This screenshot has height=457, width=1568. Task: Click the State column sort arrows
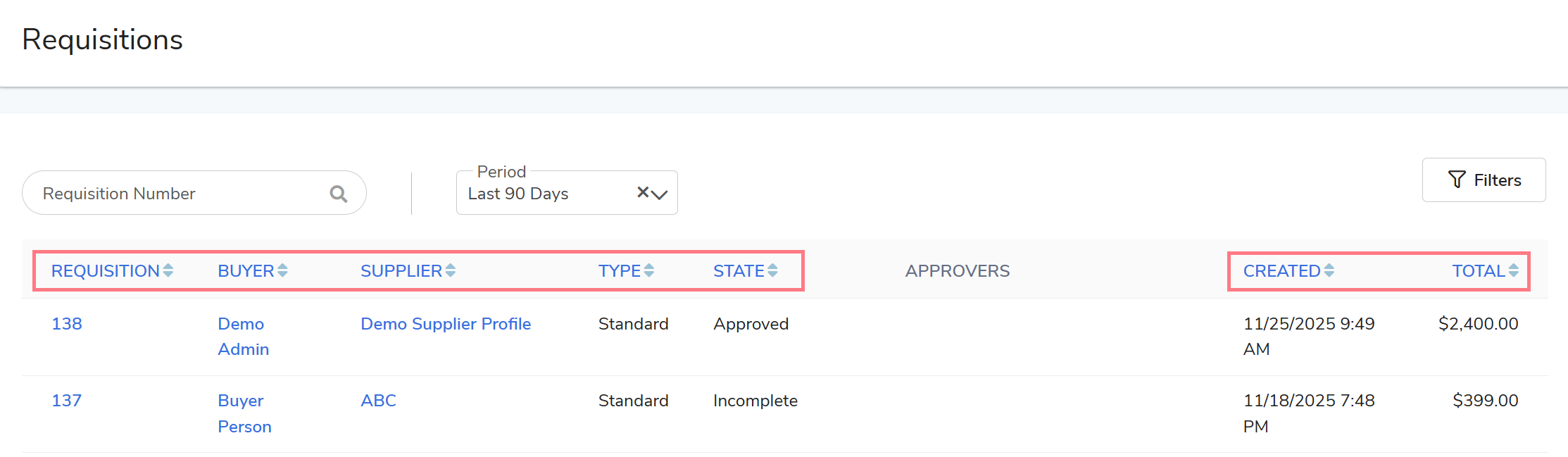(772, 270)
